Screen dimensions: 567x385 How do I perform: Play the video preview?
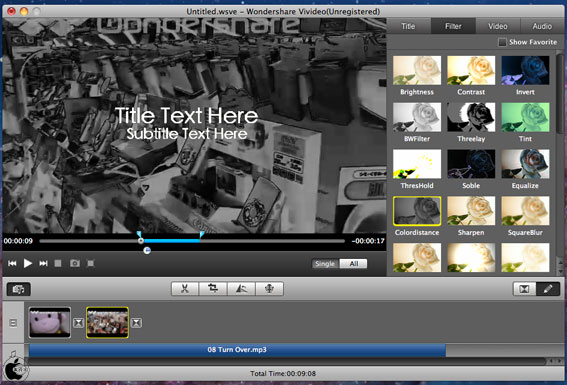point(27,263)
